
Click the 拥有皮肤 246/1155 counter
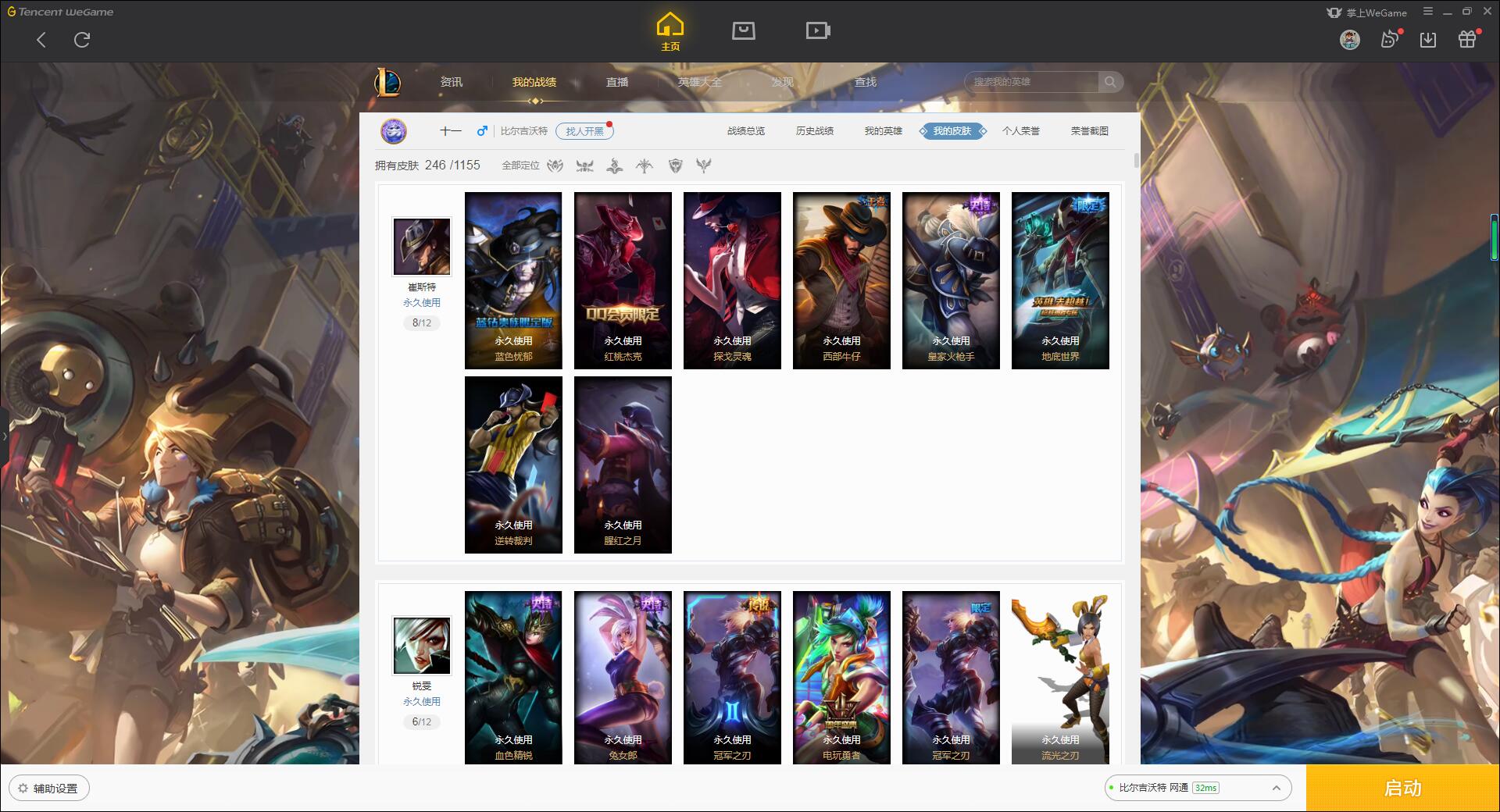(x=427, y=166)
